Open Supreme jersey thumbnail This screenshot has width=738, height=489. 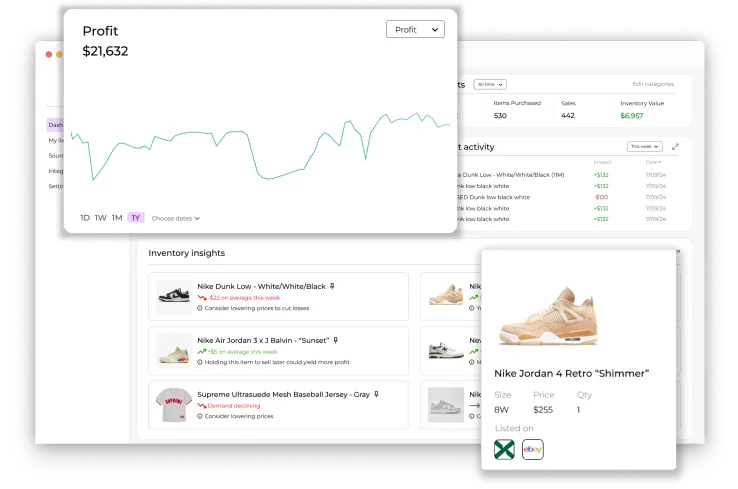pos(174,405)
